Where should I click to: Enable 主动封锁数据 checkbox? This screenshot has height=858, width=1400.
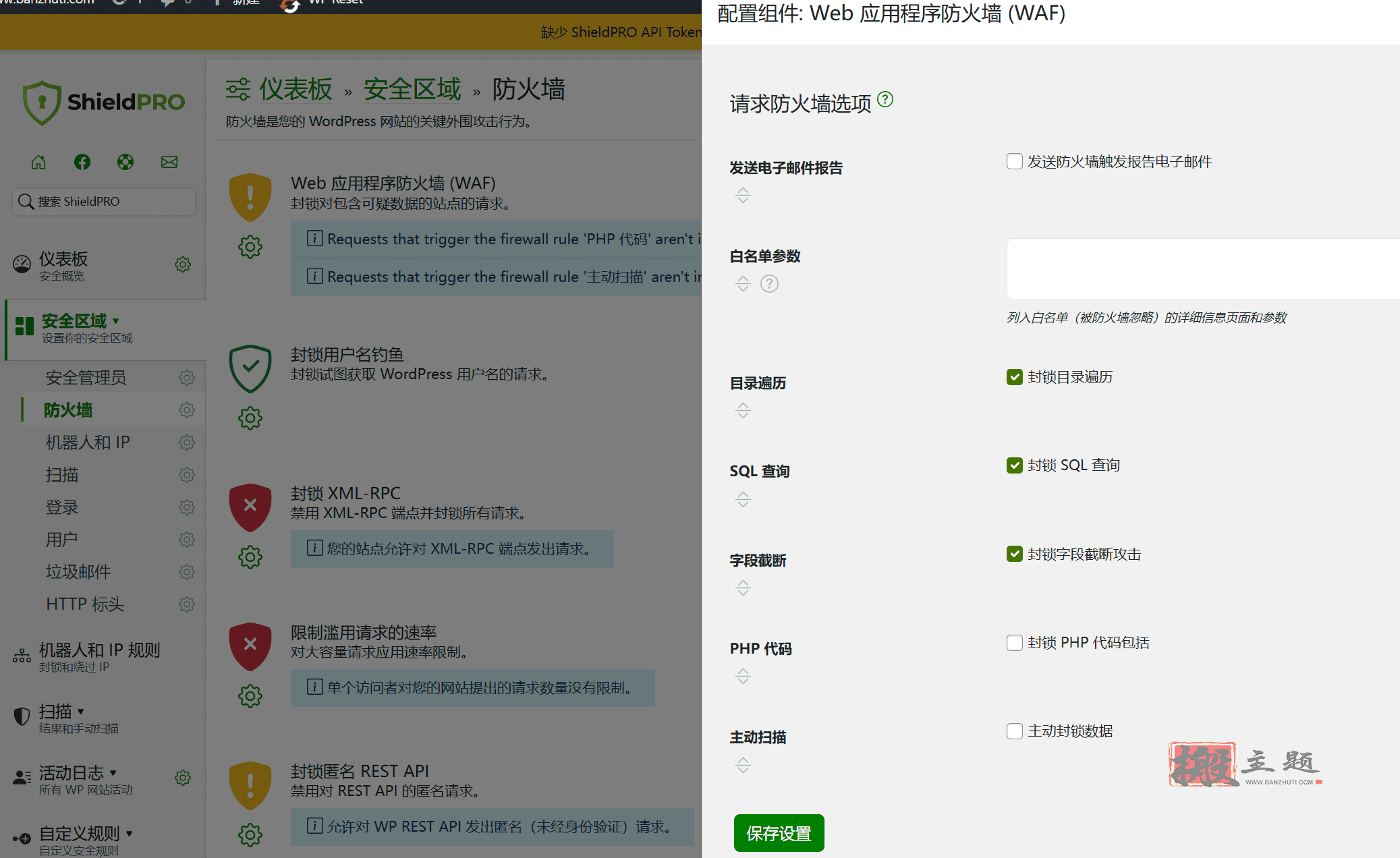click(x=1015, y=731)
